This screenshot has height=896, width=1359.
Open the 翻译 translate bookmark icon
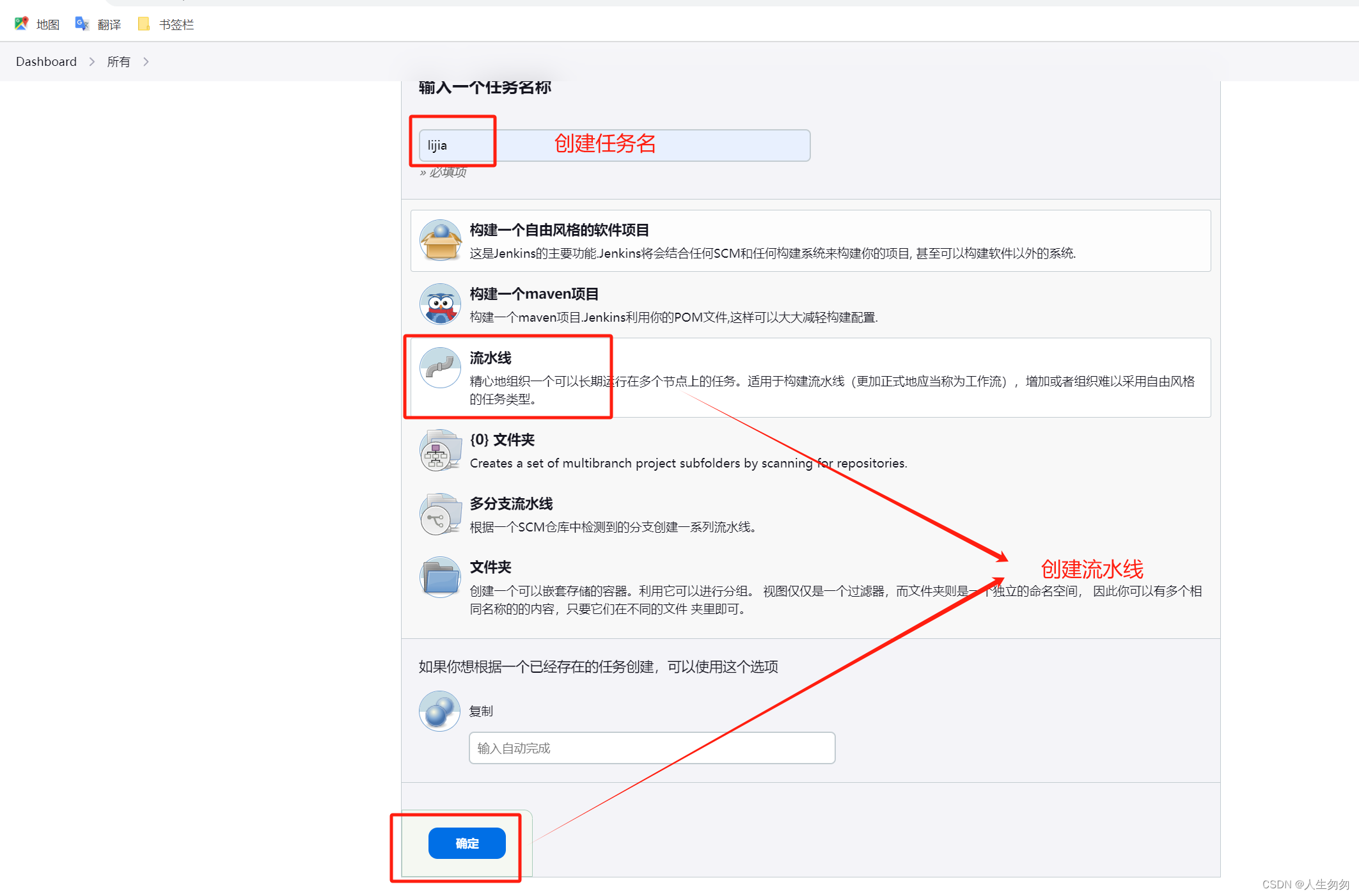click(82, 24)
